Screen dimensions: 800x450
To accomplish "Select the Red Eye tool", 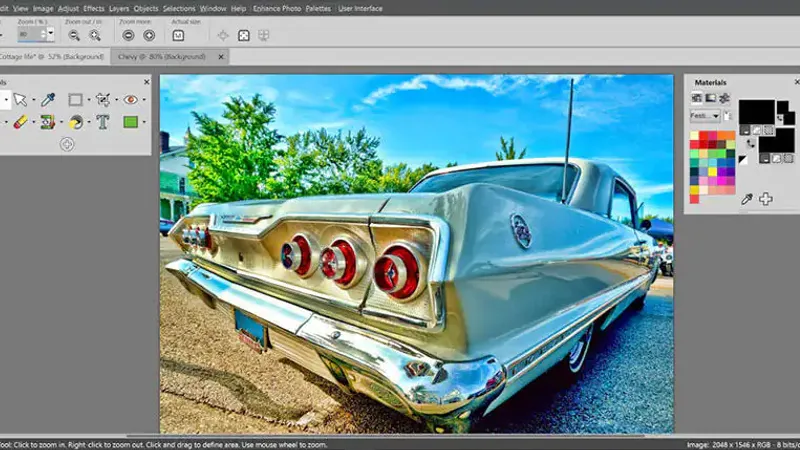I will coord(130,100).
